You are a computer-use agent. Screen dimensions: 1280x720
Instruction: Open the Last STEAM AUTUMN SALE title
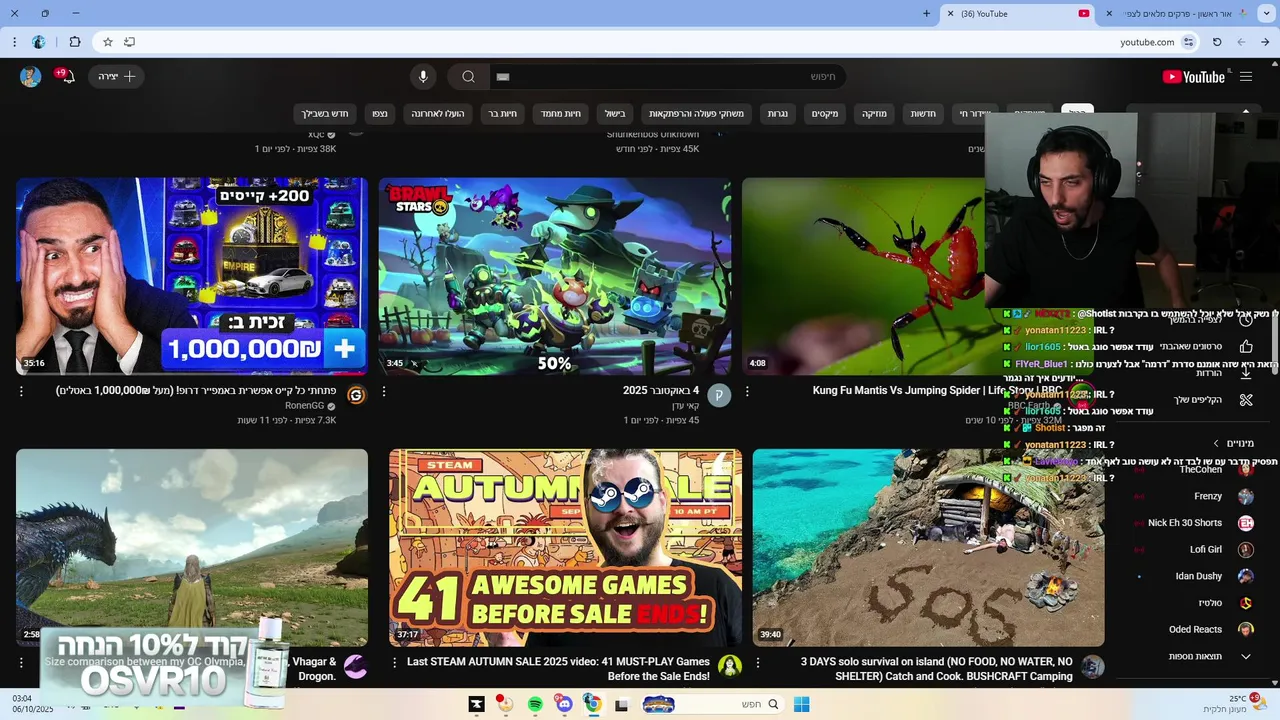click(x=558, y=669)
